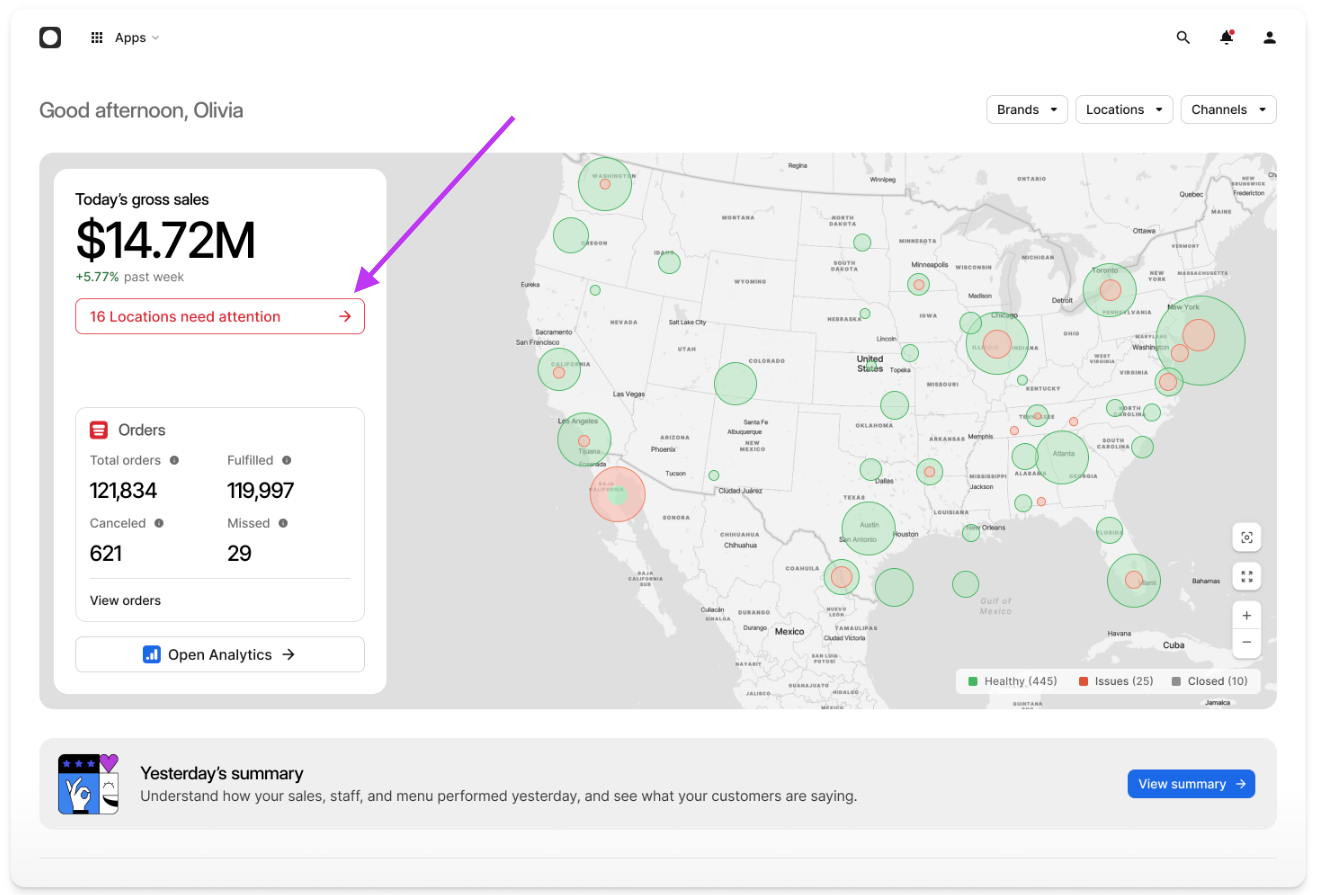Viewport: 1318px width, 895px height.
Task: Click the search magnifier icon
Action: (1183, 38)
